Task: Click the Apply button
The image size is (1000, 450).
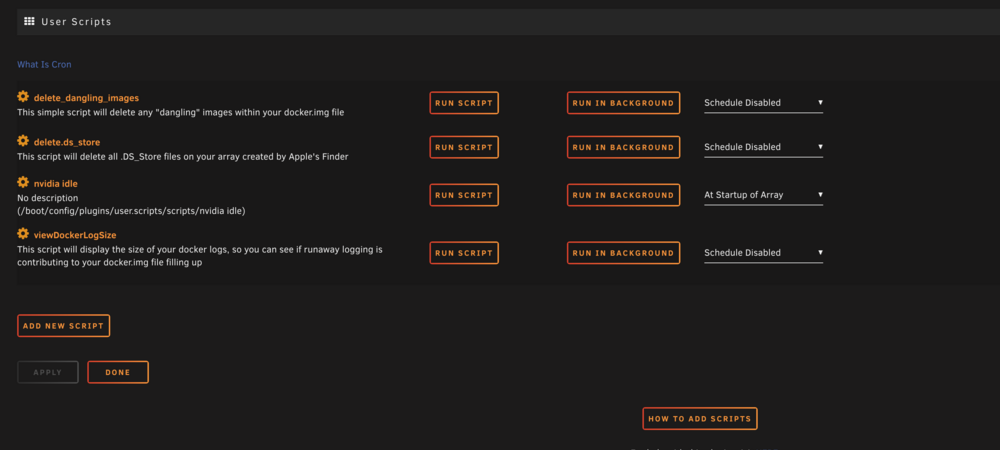Action: (47, 372)
